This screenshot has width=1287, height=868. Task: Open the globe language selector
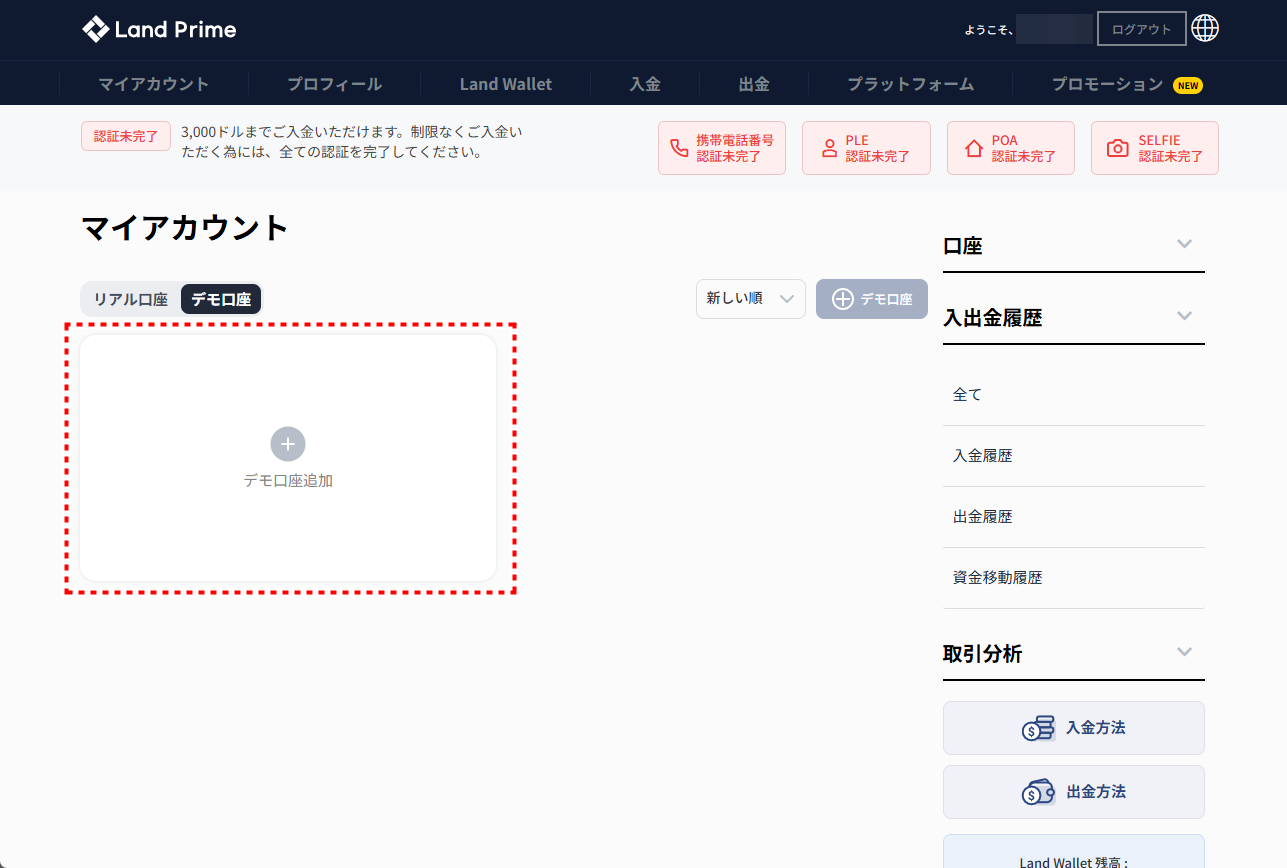(1205, 29)
